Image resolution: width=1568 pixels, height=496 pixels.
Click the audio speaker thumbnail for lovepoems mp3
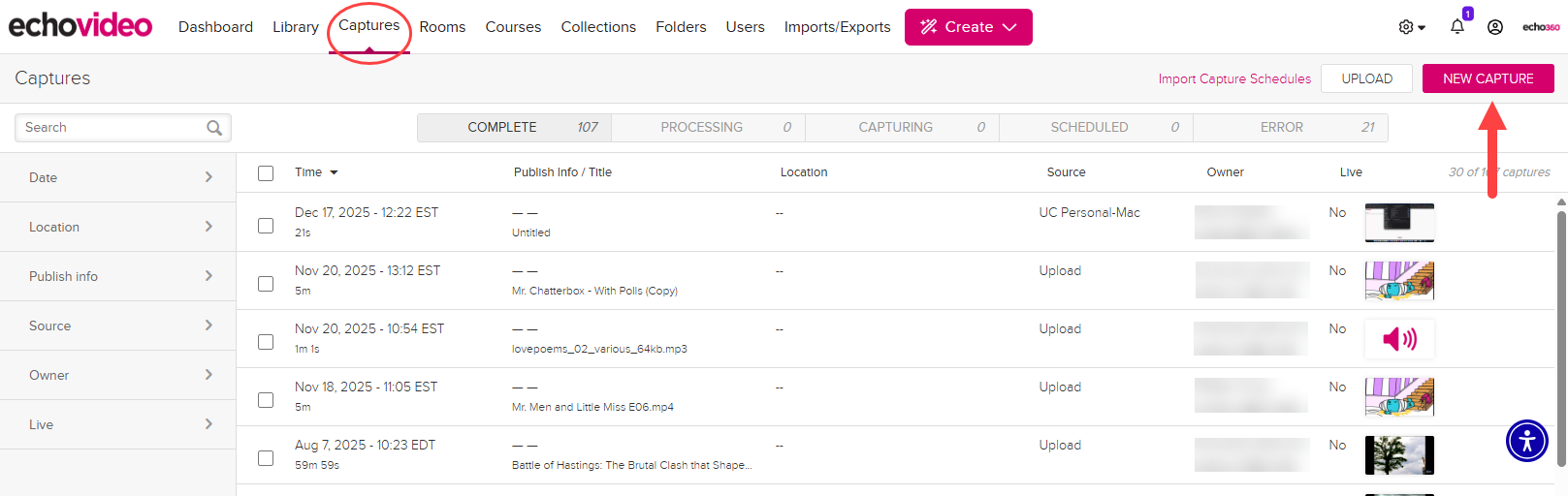(x=1399, y=339)
